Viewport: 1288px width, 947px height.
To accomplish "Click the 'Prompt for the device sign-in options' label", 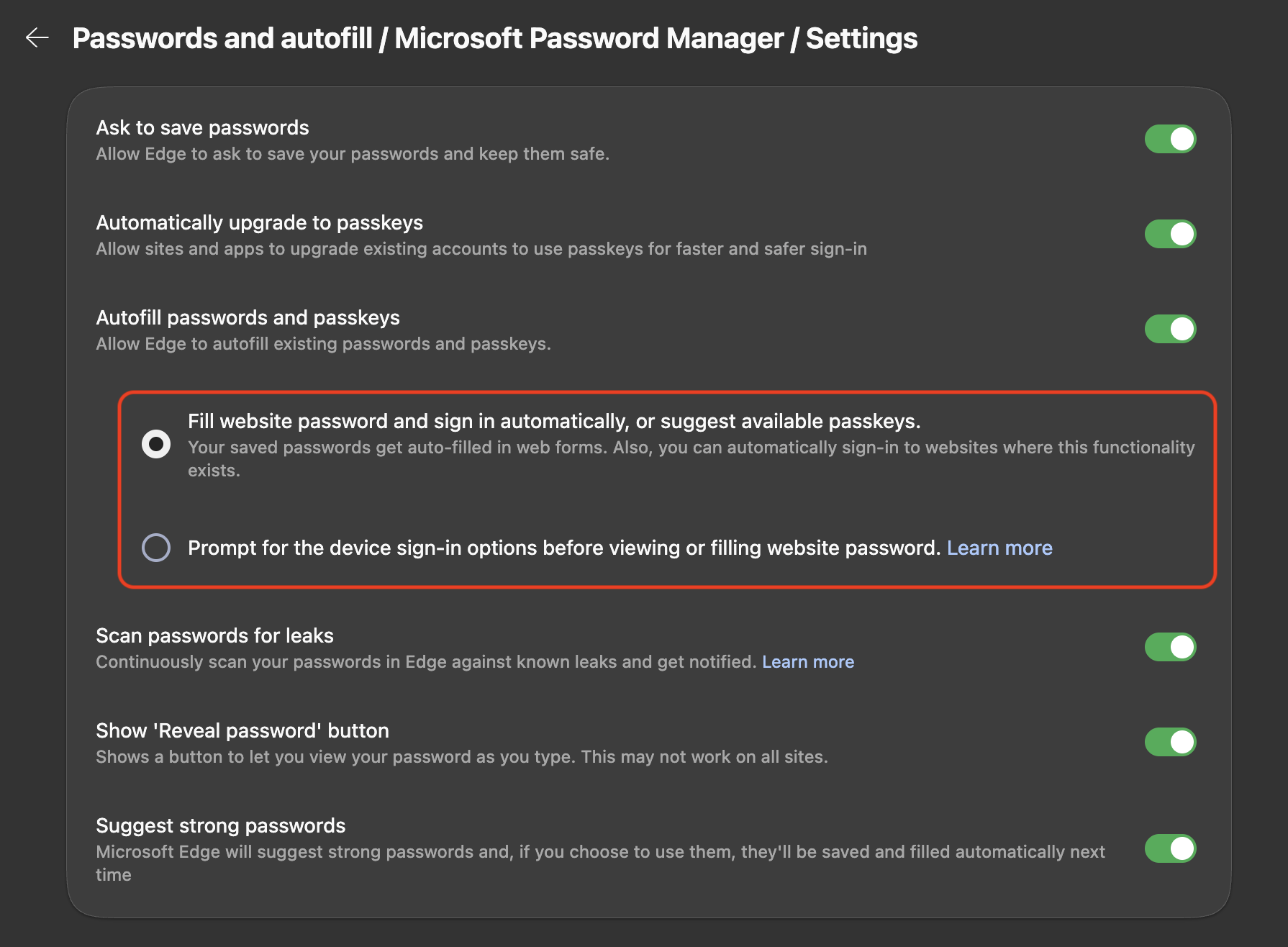I will coord(564,548).
